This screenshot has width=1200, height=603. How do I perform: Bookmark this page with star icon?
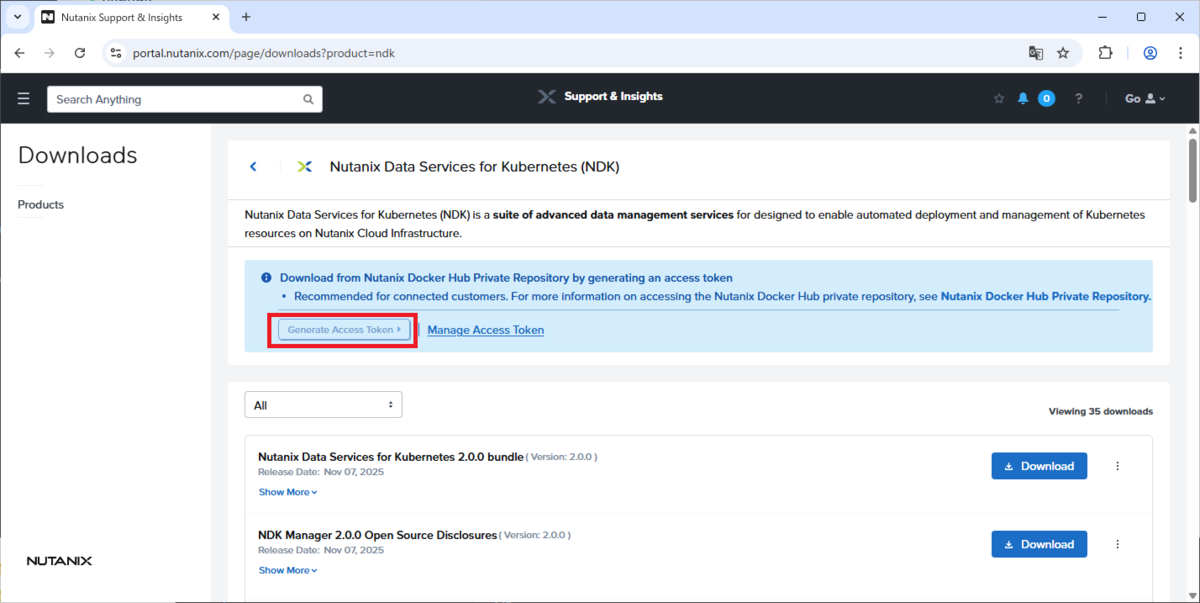coord(1063,53)
